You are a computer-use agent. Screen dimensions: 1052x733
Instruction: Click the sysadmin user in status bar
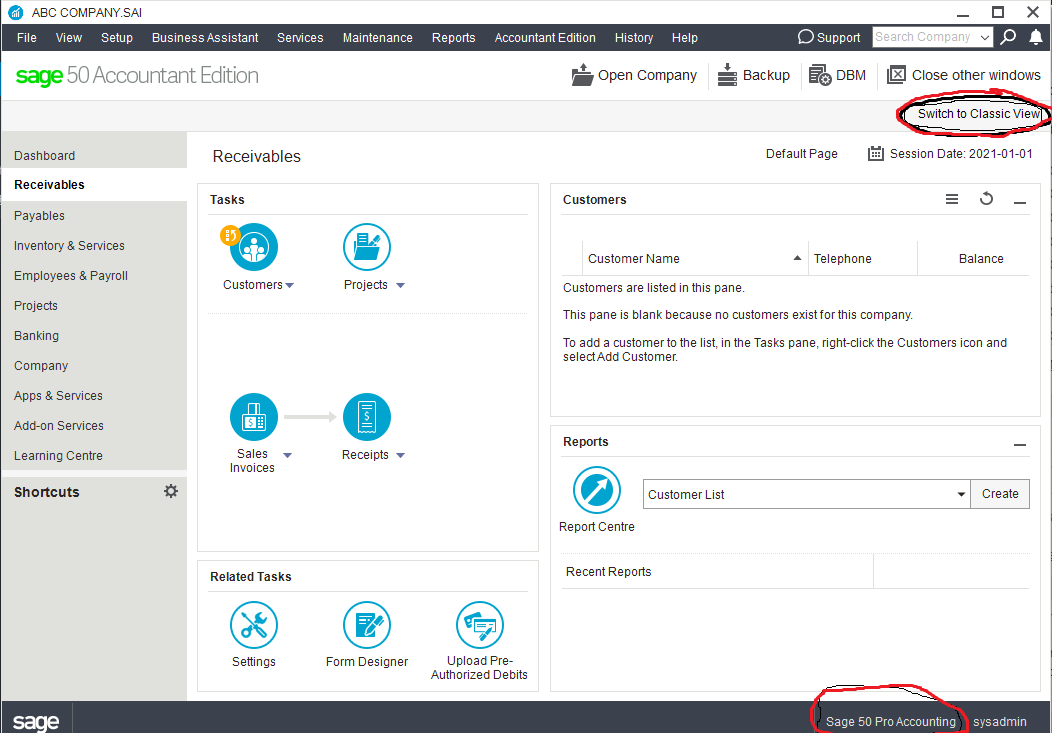click(x=1000, y=722)
